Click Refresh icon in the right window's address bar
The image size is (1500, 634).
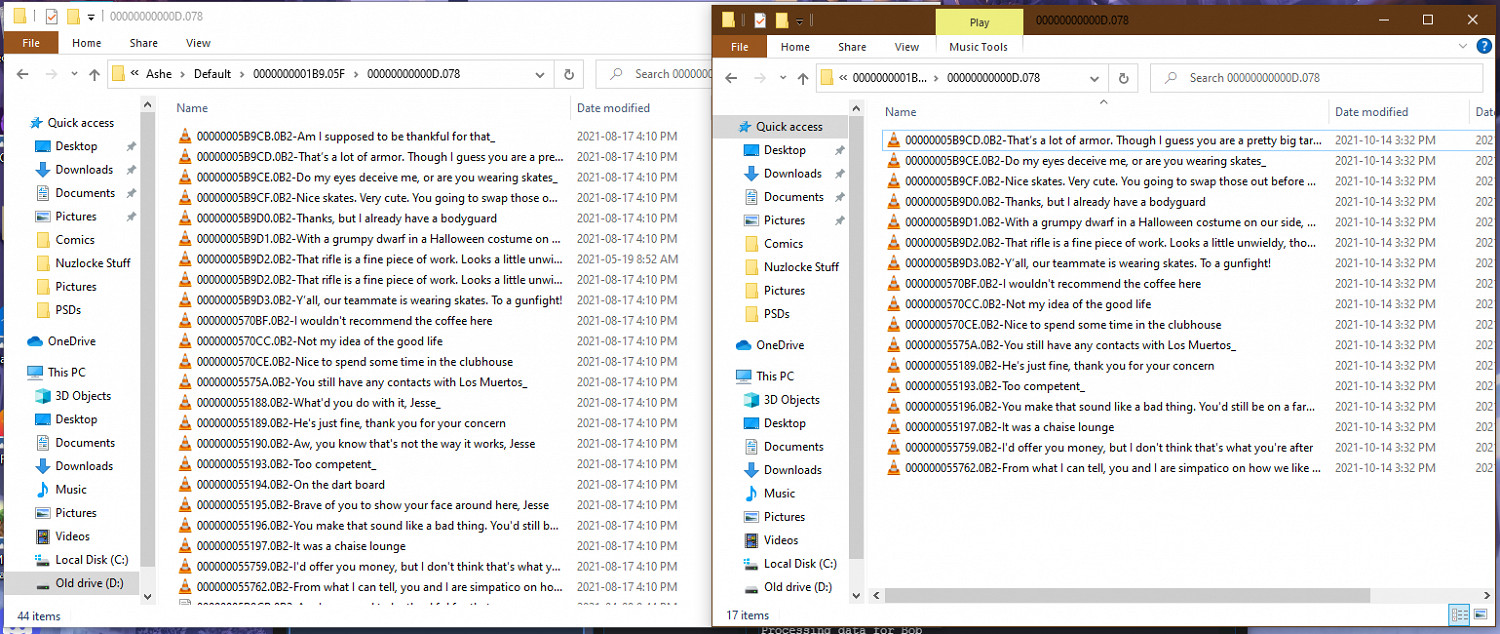click(x=1123, y=78)
